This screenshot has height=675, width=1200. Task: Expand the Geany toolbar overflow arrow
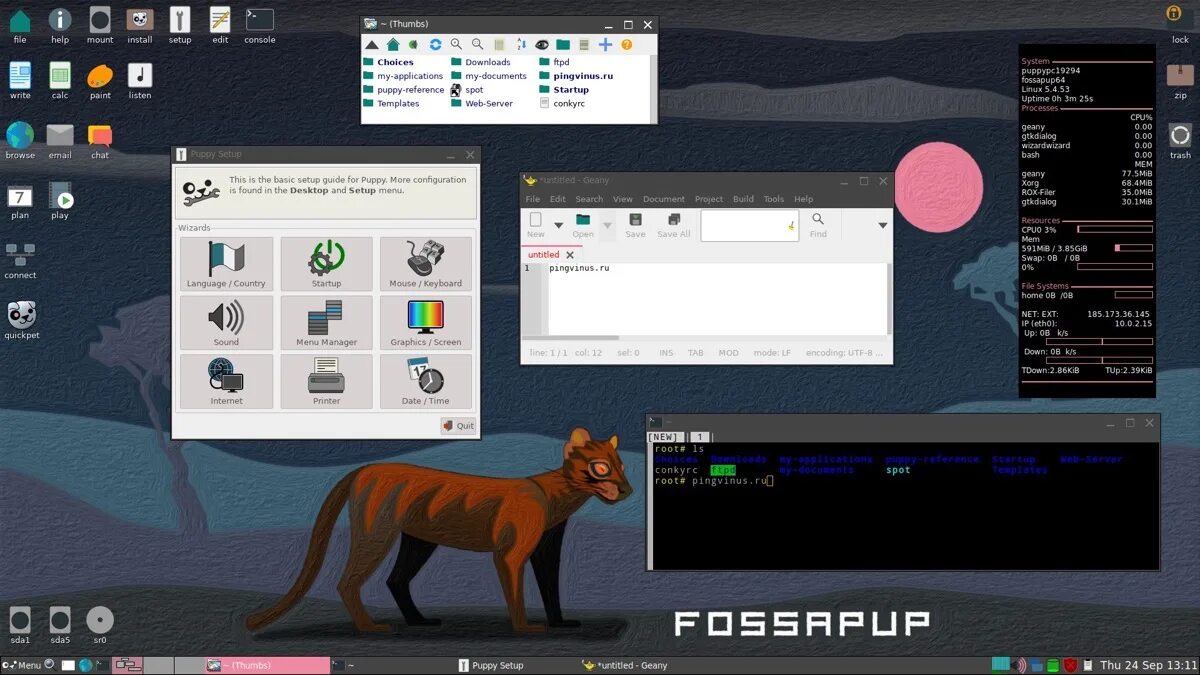tap(882, 226)
